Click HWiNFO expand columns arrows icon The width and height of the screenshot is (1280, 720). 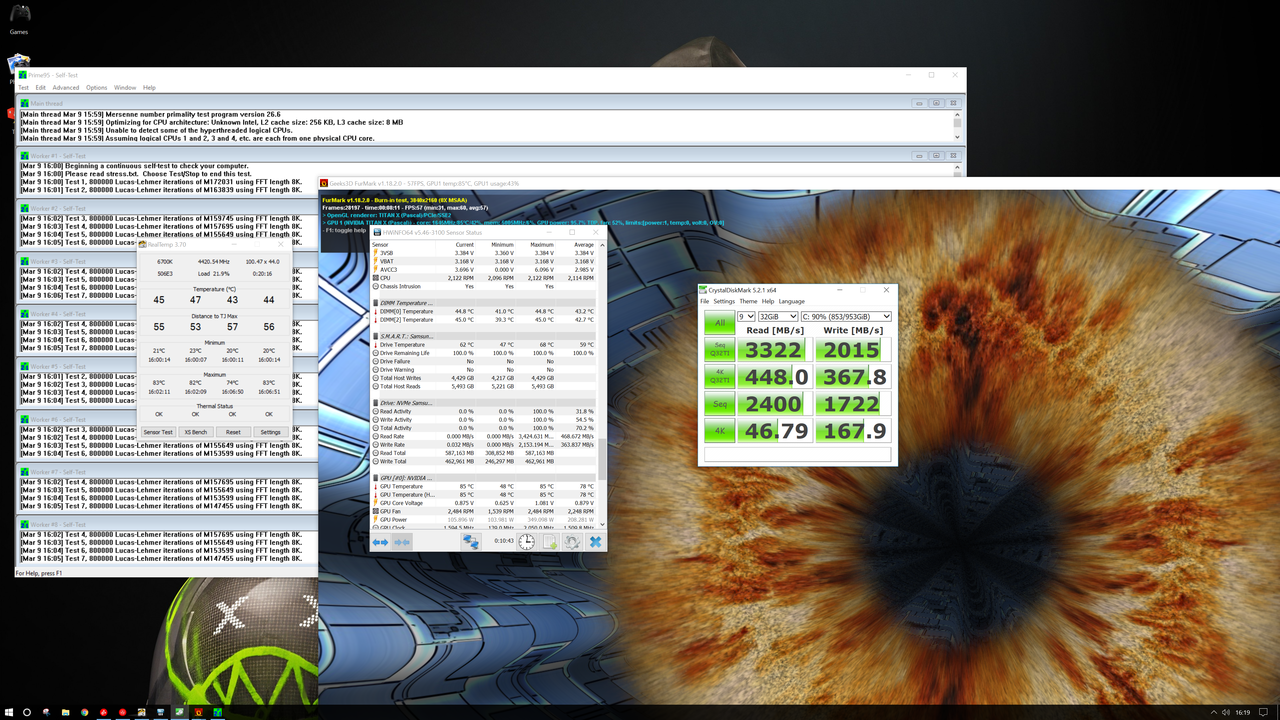[x=380, y=542]
